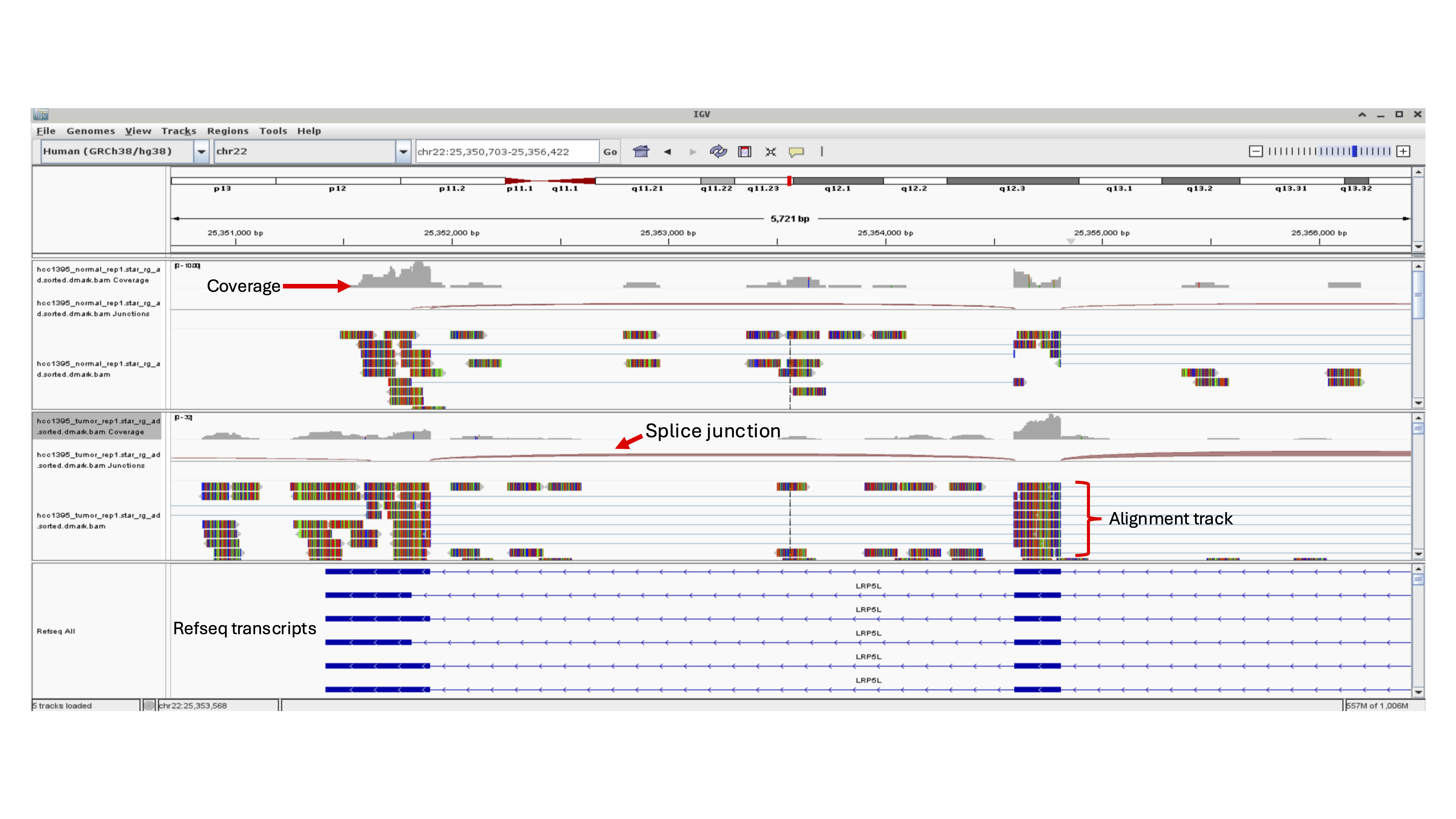Click the normal sample panel scrollbar thumb
The height and width of the screenshot is (819, 1456).
[x=1418, y=295]
